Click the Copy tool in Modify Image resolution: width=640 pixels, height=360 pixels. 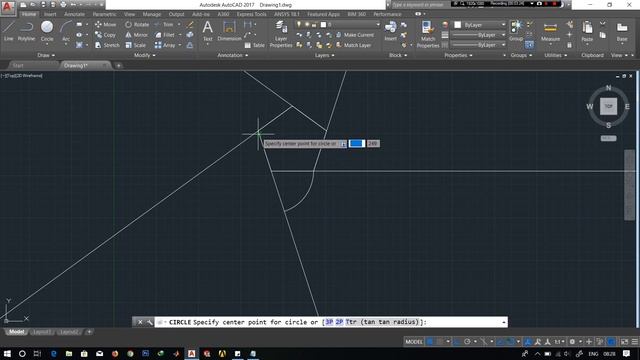[x=105, y=35]
